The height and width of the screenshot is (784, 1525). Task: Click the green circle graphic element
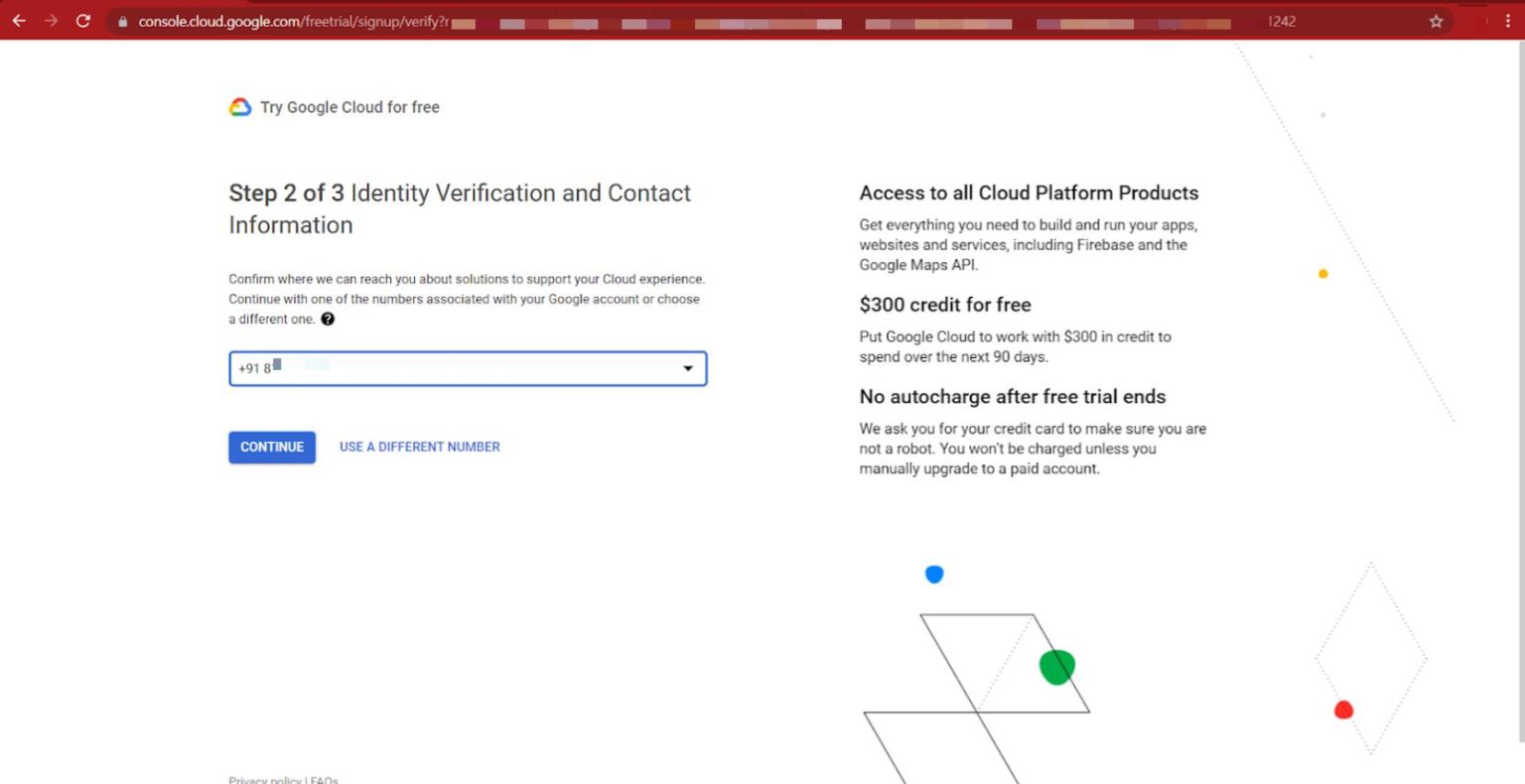pos(1055,666)
